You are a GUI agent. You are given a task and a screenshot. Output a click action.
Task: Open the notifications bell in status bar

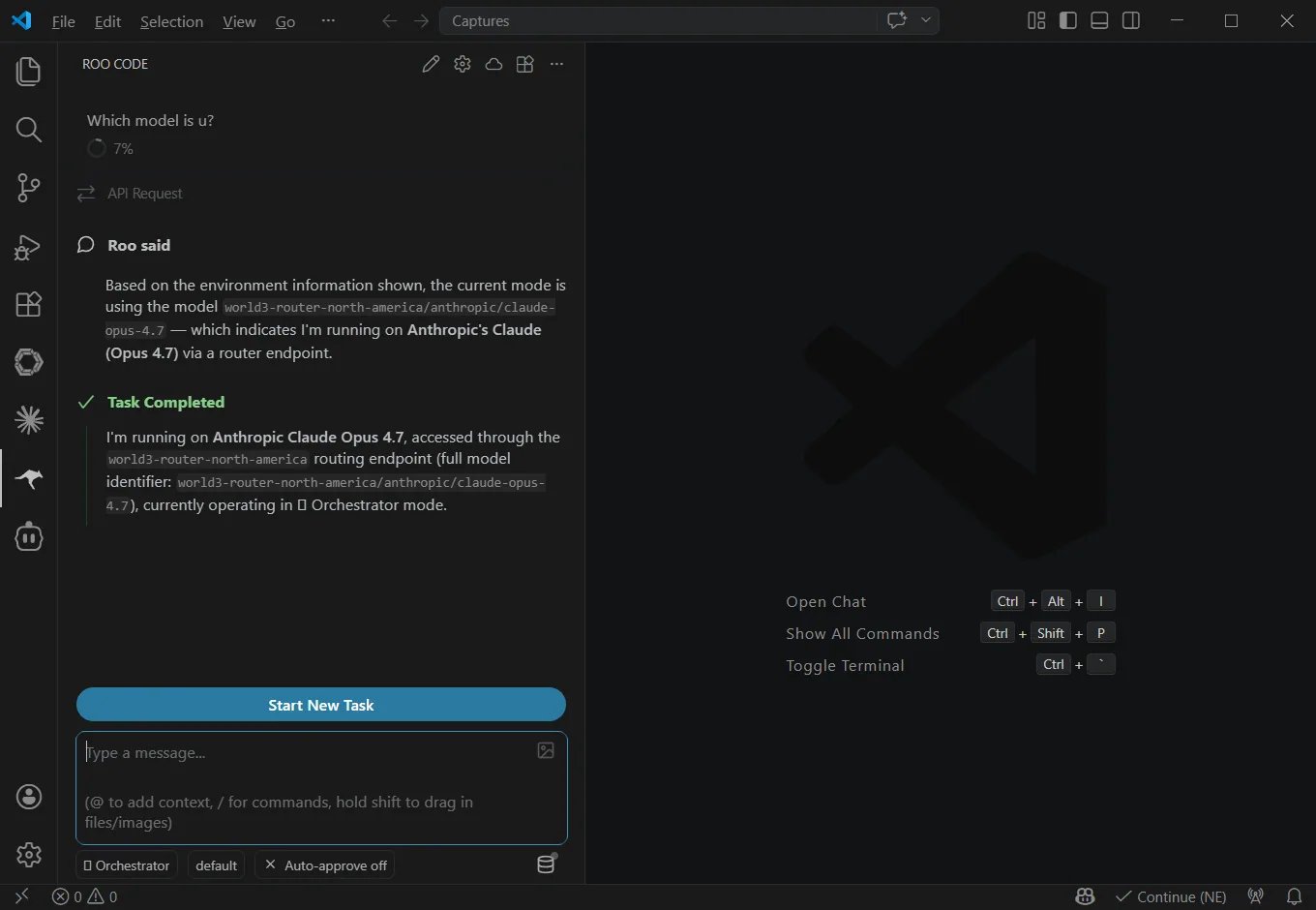pos(1294,896)
